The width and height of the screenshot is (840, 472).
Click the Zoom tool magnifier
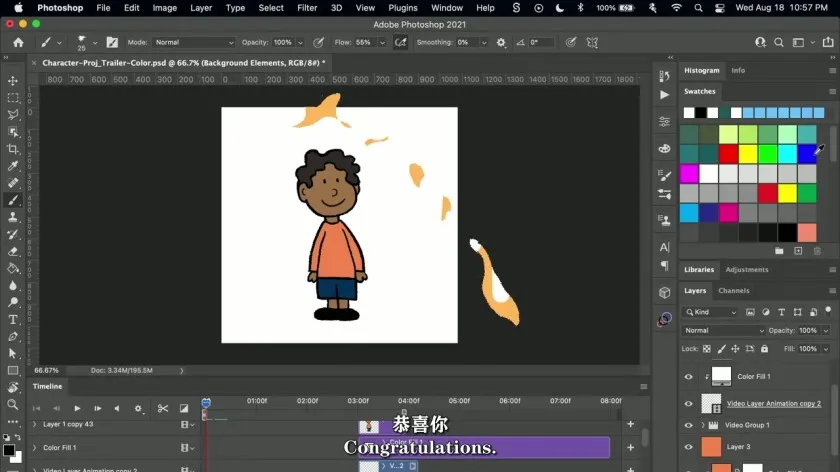pyautogui.click(x=13, y=404)
